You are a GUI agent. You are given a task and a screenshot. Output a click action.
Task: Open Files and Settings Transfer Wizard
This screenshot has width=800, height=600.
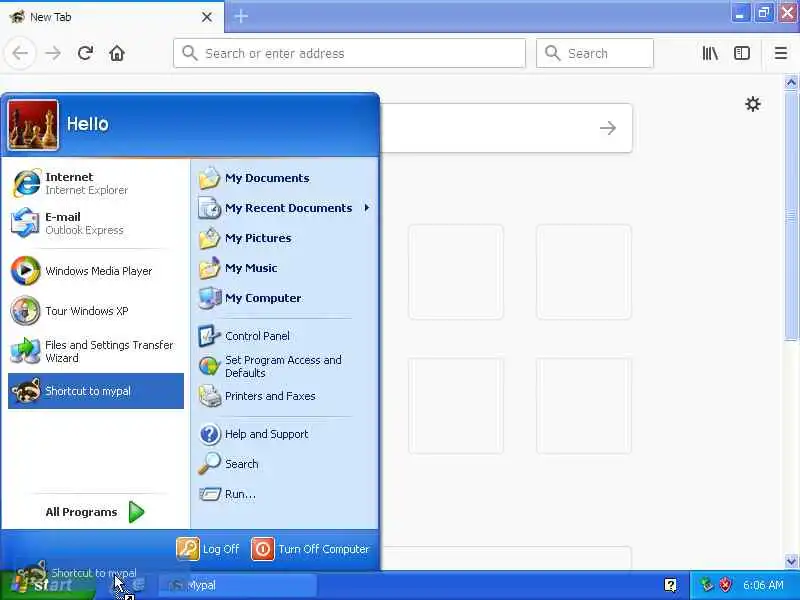click(96, 351)
